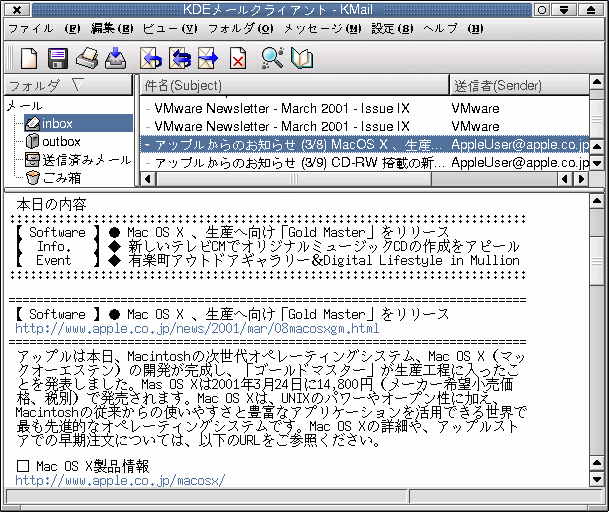Viewport: 609px width, 512px height.
Task: Select the アップルからのお知らせ (3/9) CD-RW message
Action: point(364,162)
